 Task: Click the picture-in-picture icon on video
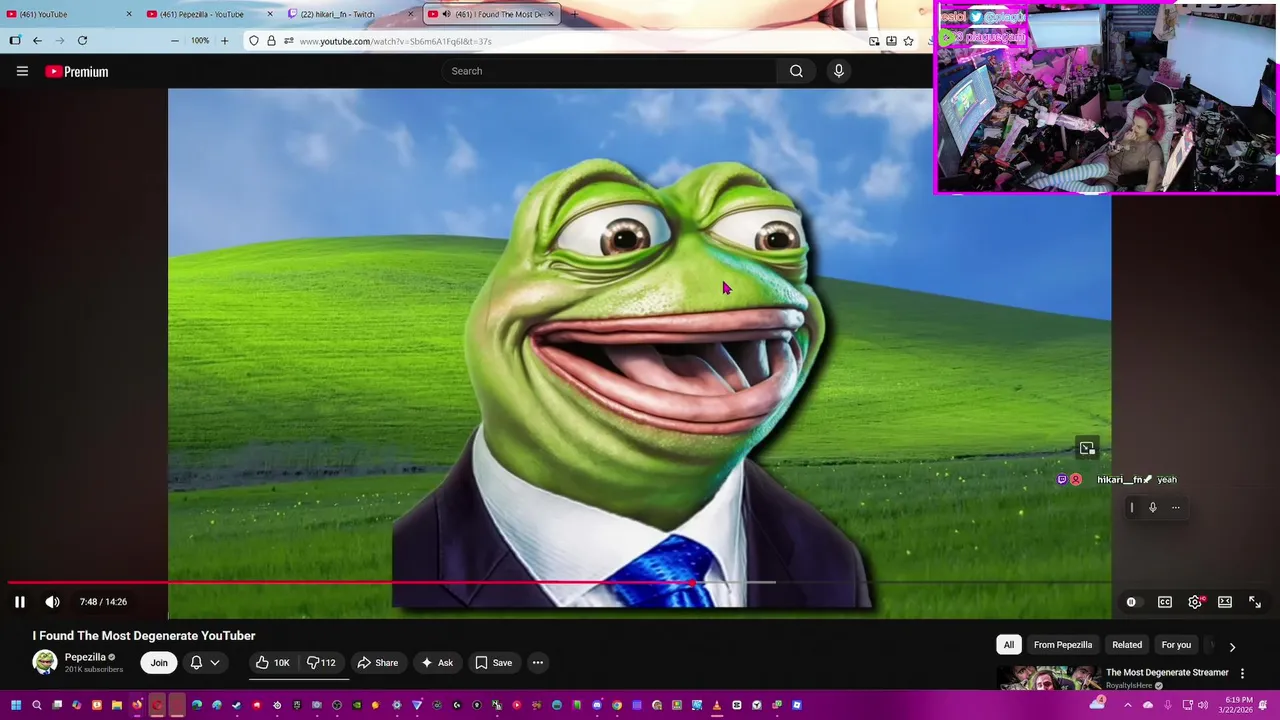tap(1087, 448)
